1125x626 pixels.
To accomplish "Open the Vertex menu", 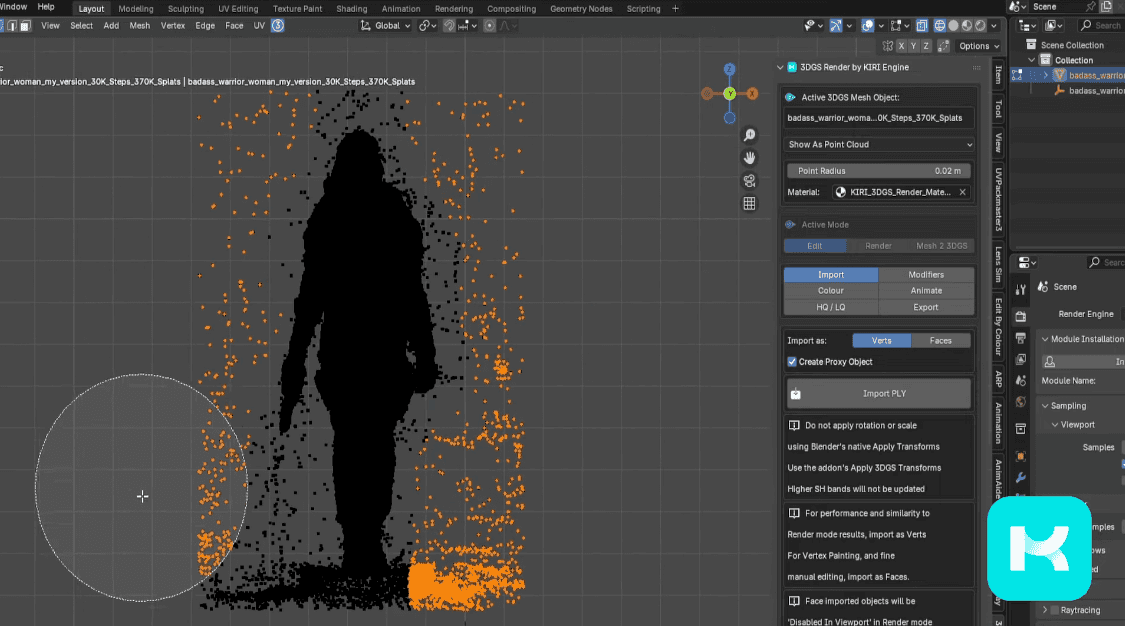I will tap(172, 26).
